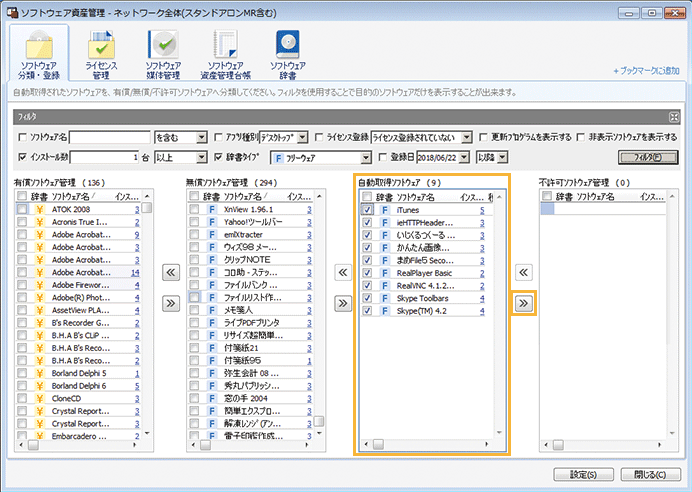This screenshot has width=692, height=492.
Task: Click F icon of emlXtracter
Action: coord(212,234)
